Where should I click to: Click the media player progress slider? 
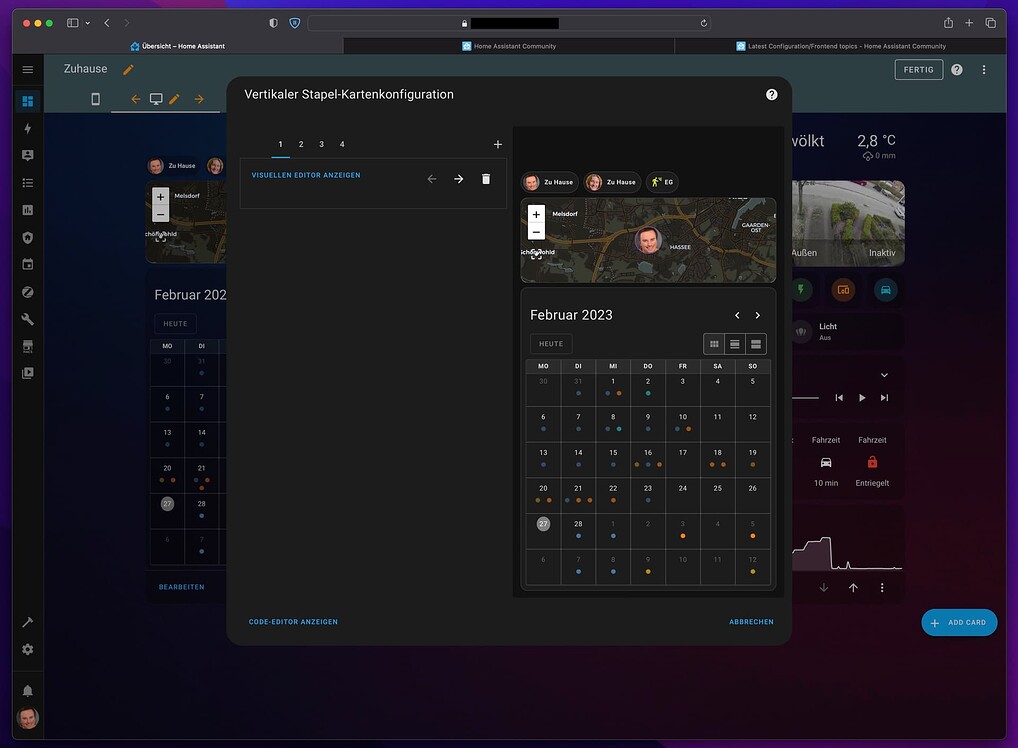pos(804,396)
